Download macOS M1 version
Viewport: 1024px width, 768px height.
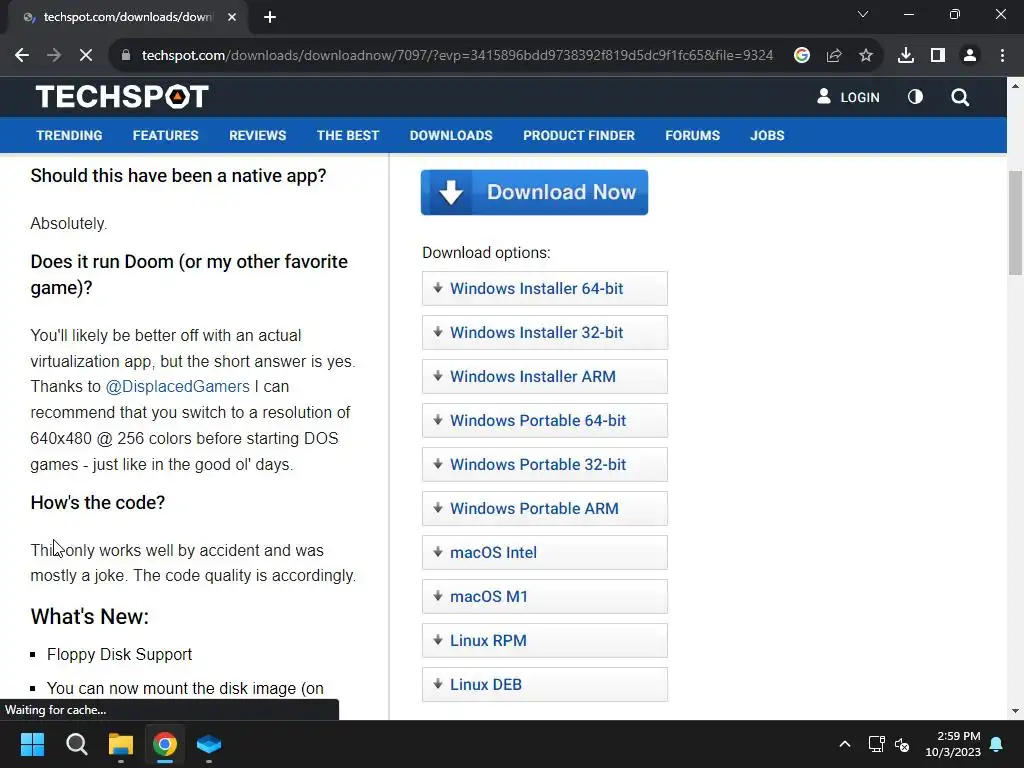click(x=545, y=596)
